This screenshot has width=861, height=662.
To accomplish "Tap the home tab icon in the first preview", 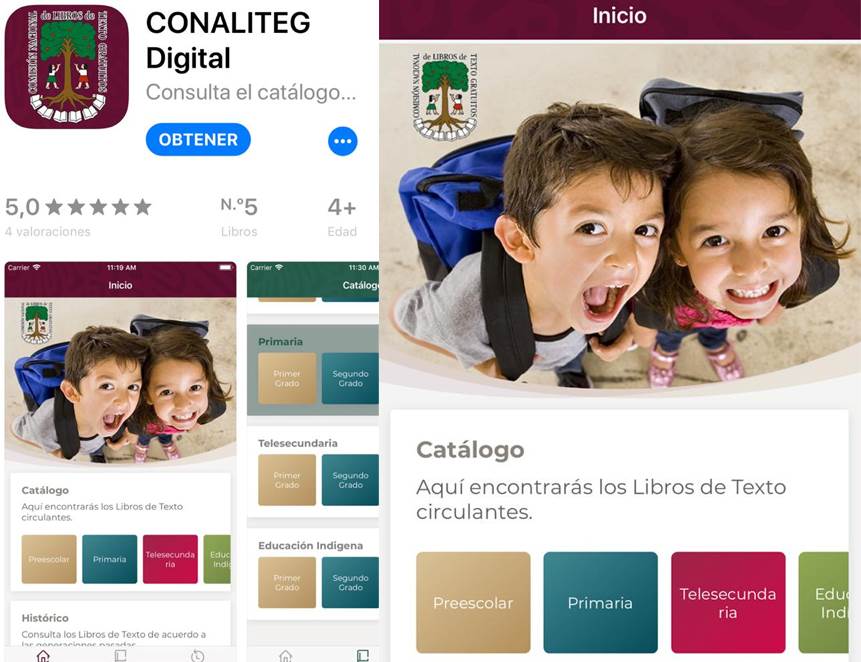I will (43, 655).
